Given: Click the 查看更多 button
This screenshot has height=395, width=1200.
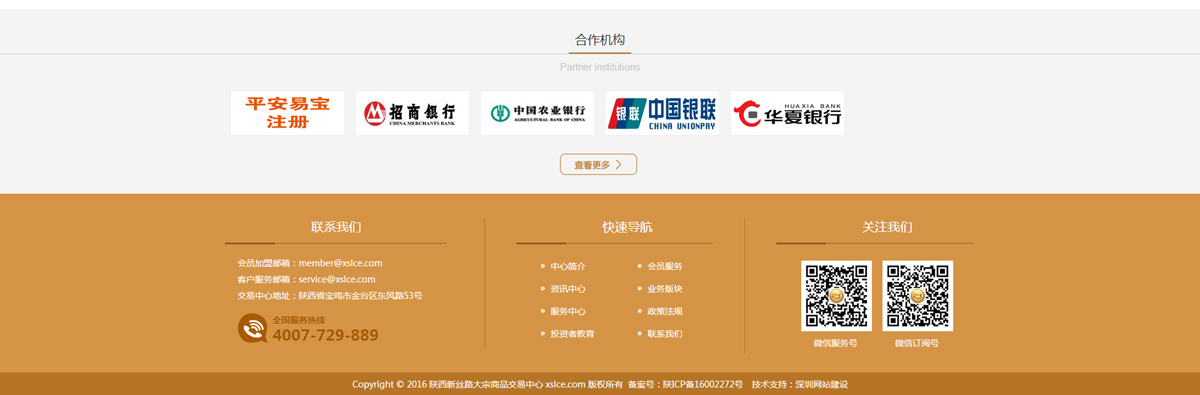Looking at the screenshot, I should click(598, 164).
